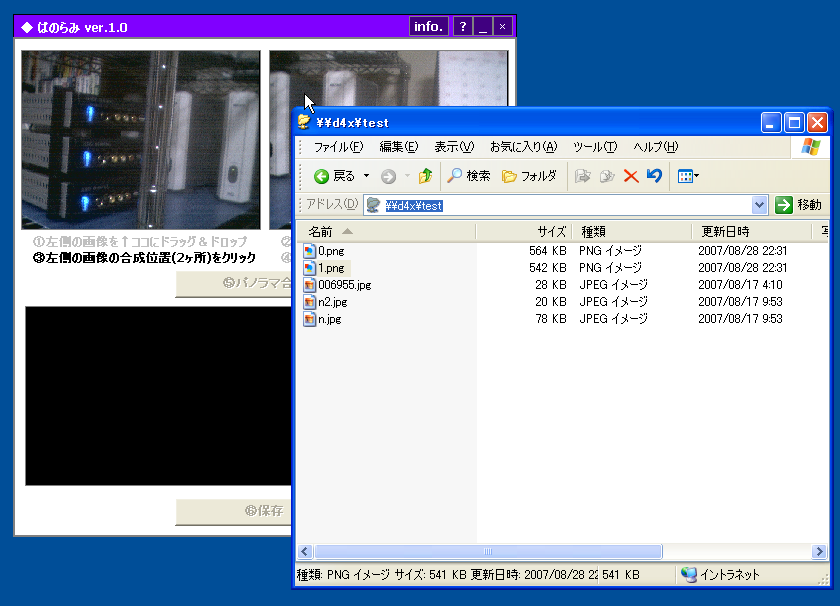
Task: Click the horizontal scrollbar thumb in Explorer
Action: coord(488,551)
